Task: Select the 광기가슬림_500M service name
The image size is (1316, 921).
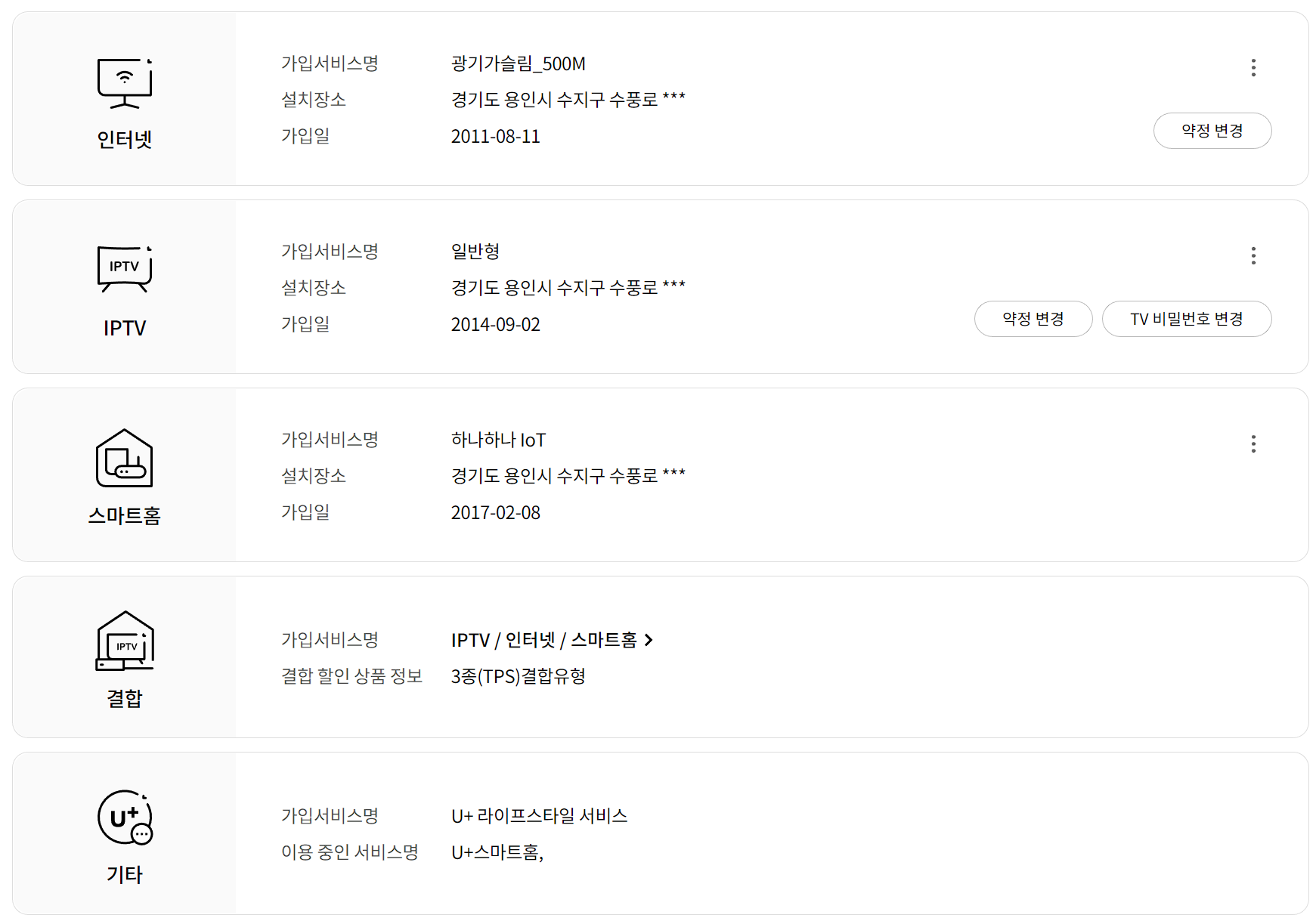Action: point(518,64)
